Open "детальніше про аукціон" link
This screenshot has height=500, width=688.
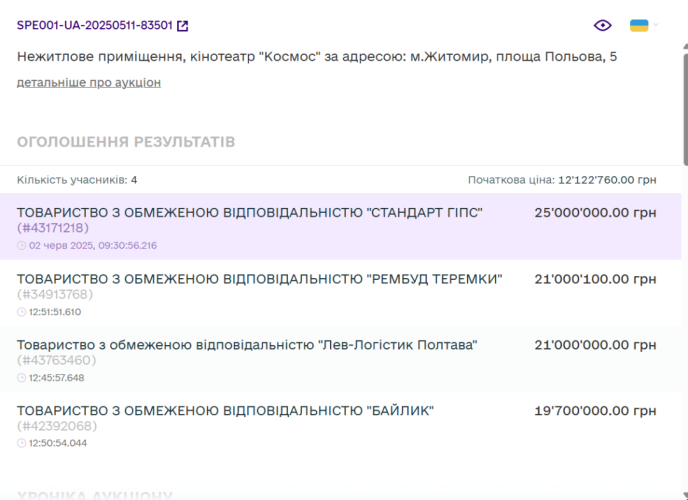[x=89, y=82]
